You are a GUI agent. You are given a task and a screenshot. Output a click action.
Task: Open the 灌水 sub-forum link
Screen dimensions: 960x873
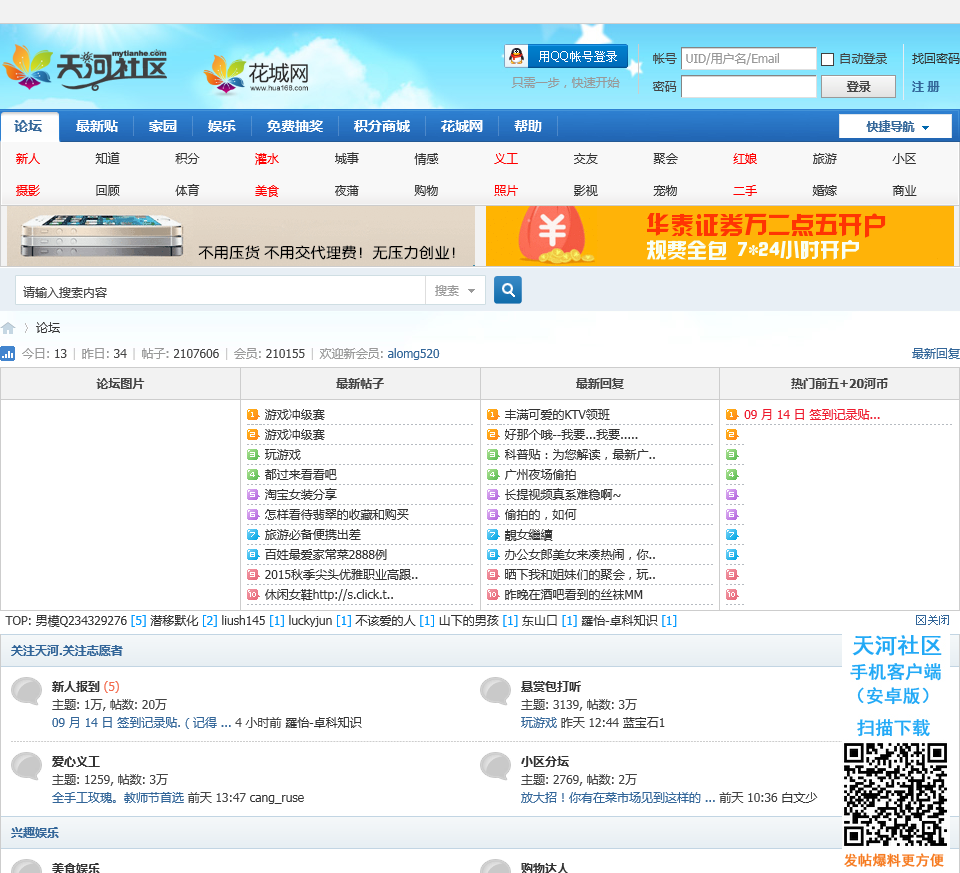tap(267, 159)
